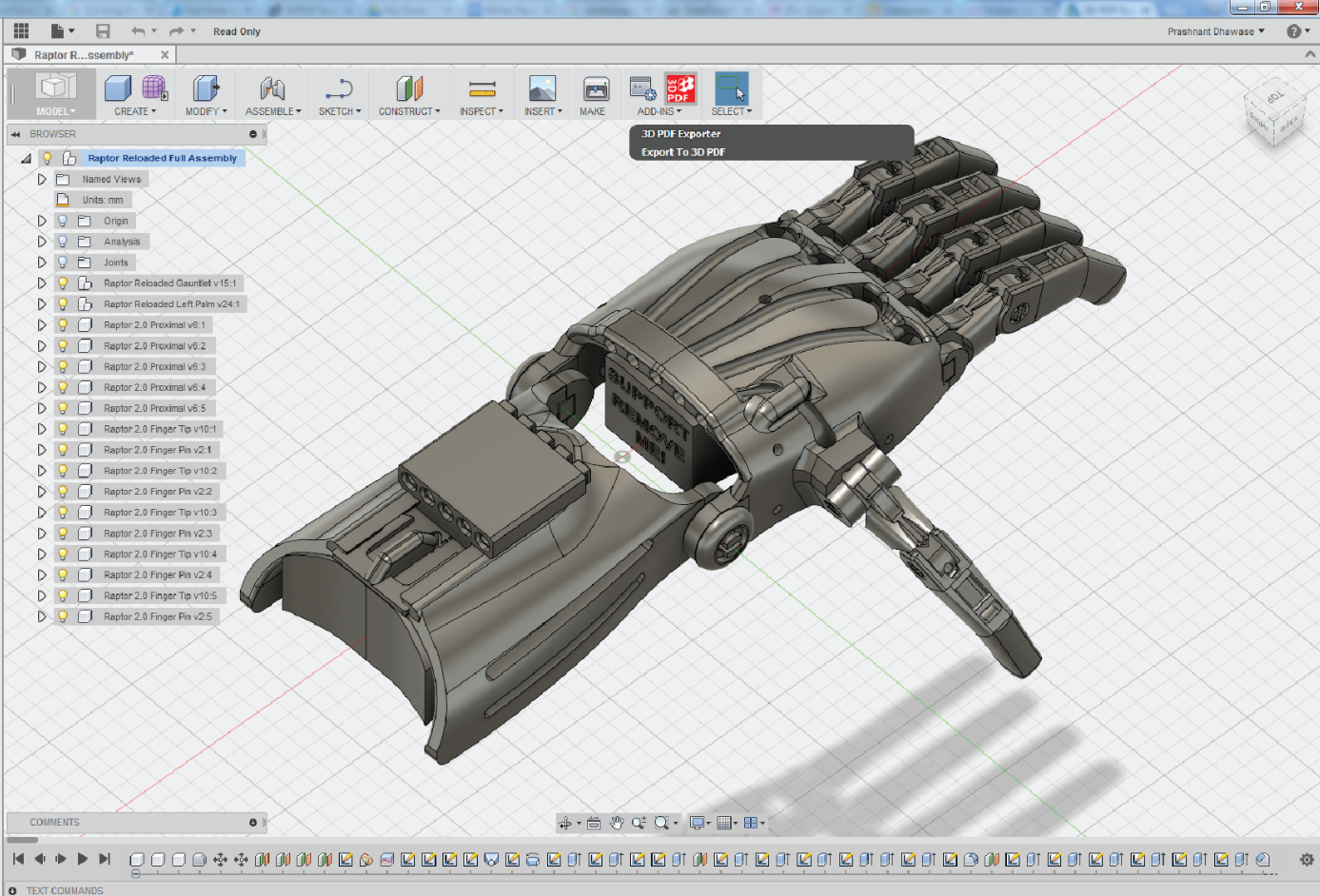Toggle visibility bulb of Origin folder
The height and width of the screenshot is (896, 1320).
point(63,221)
